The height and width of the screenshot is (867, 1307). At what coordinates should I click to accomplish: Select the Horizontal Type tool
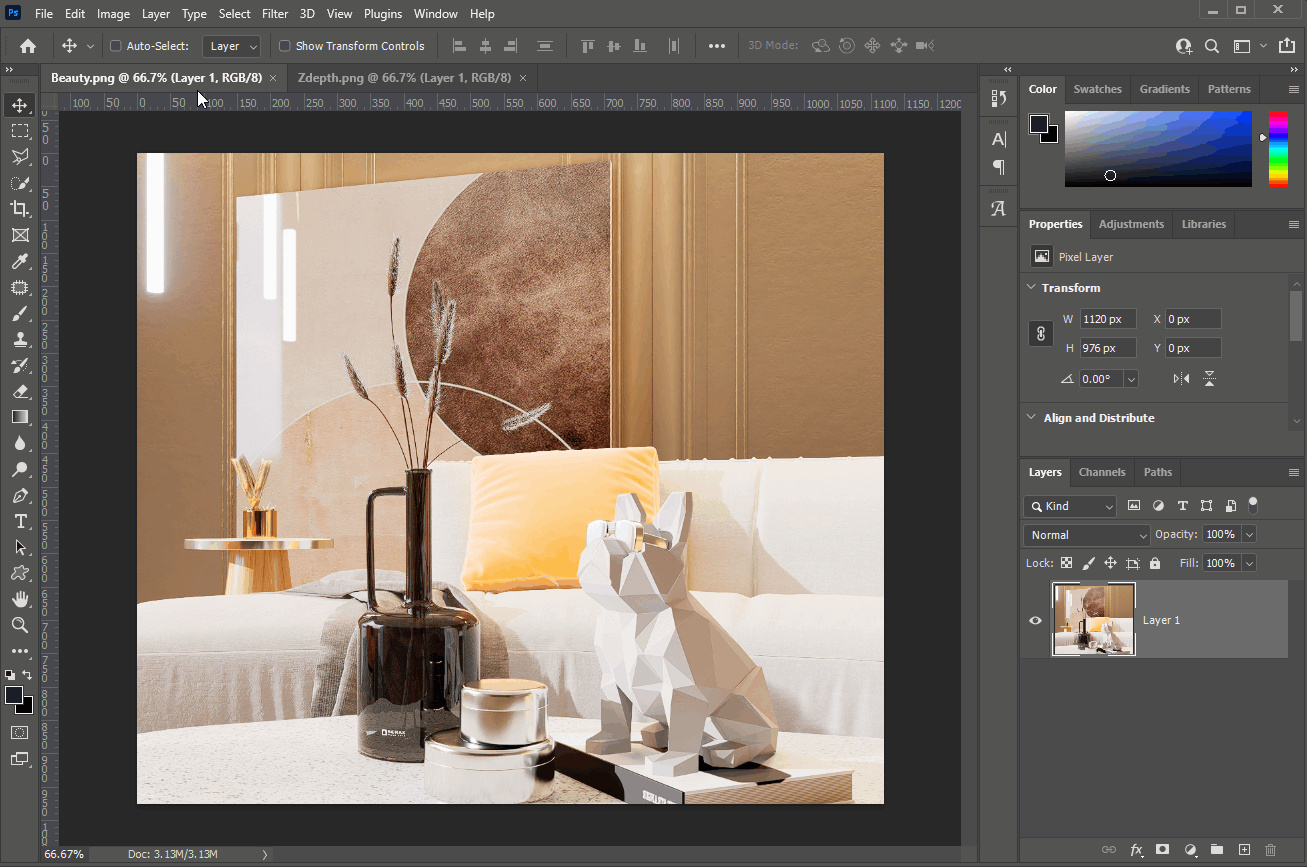pyautogui.click(x=20, y=522)
